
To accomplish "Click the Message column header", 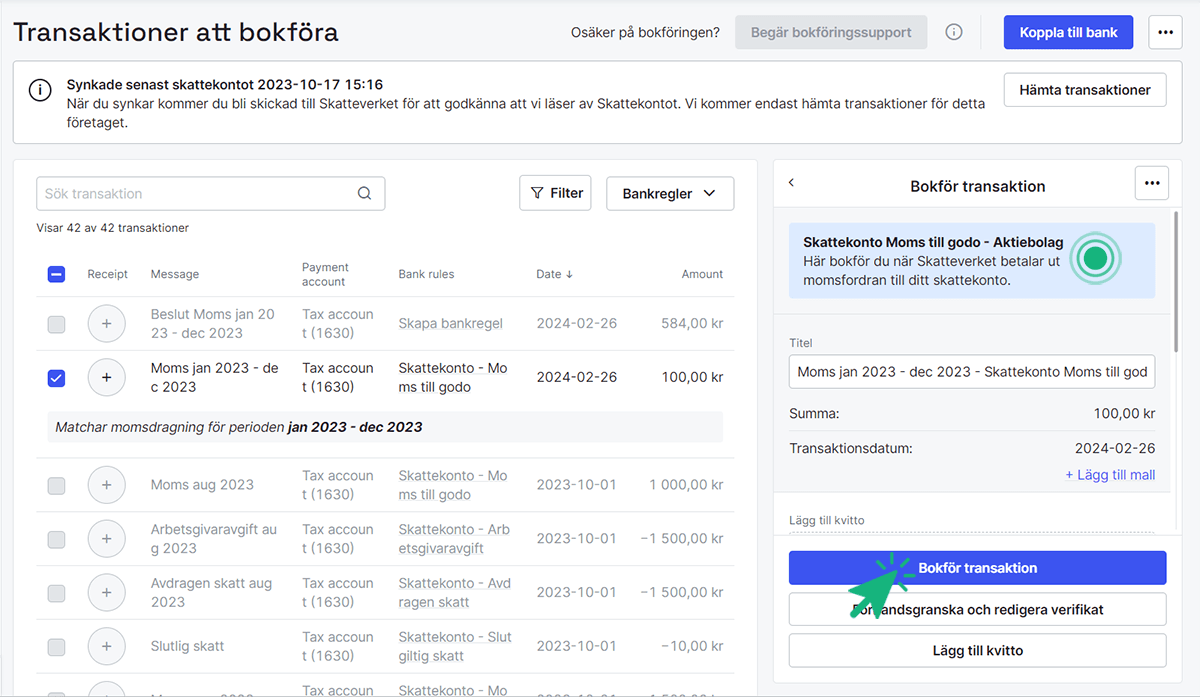I will pyautogui.click(x=175, y=274).
